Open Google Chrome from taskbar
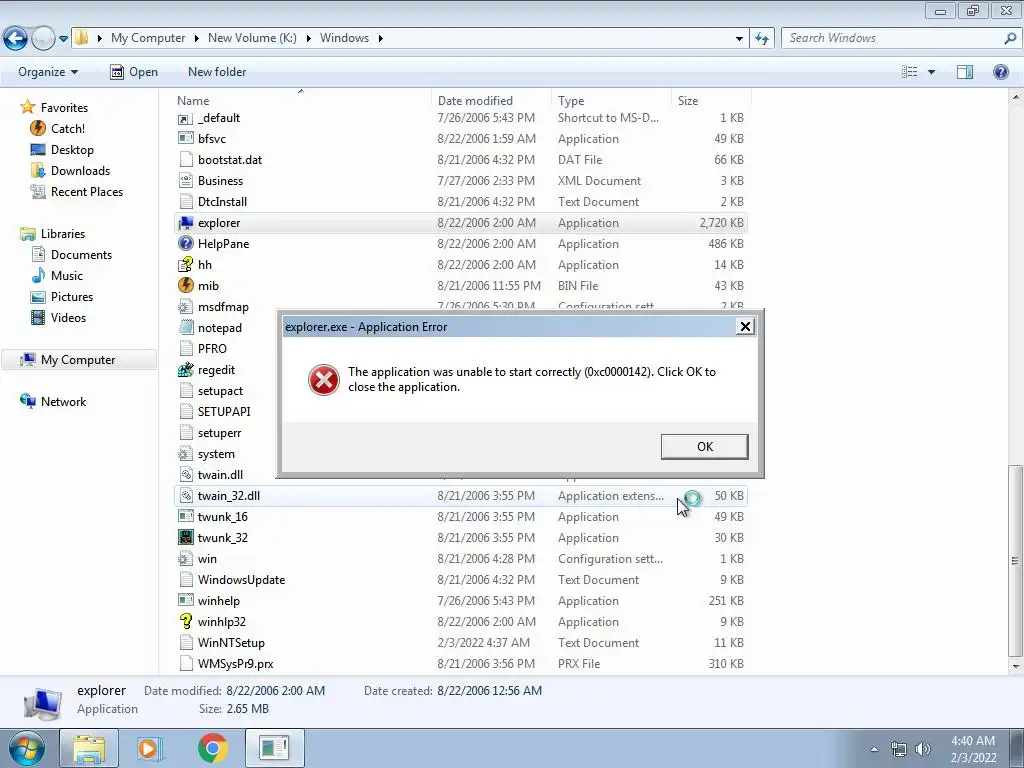 tap(212, 748)
